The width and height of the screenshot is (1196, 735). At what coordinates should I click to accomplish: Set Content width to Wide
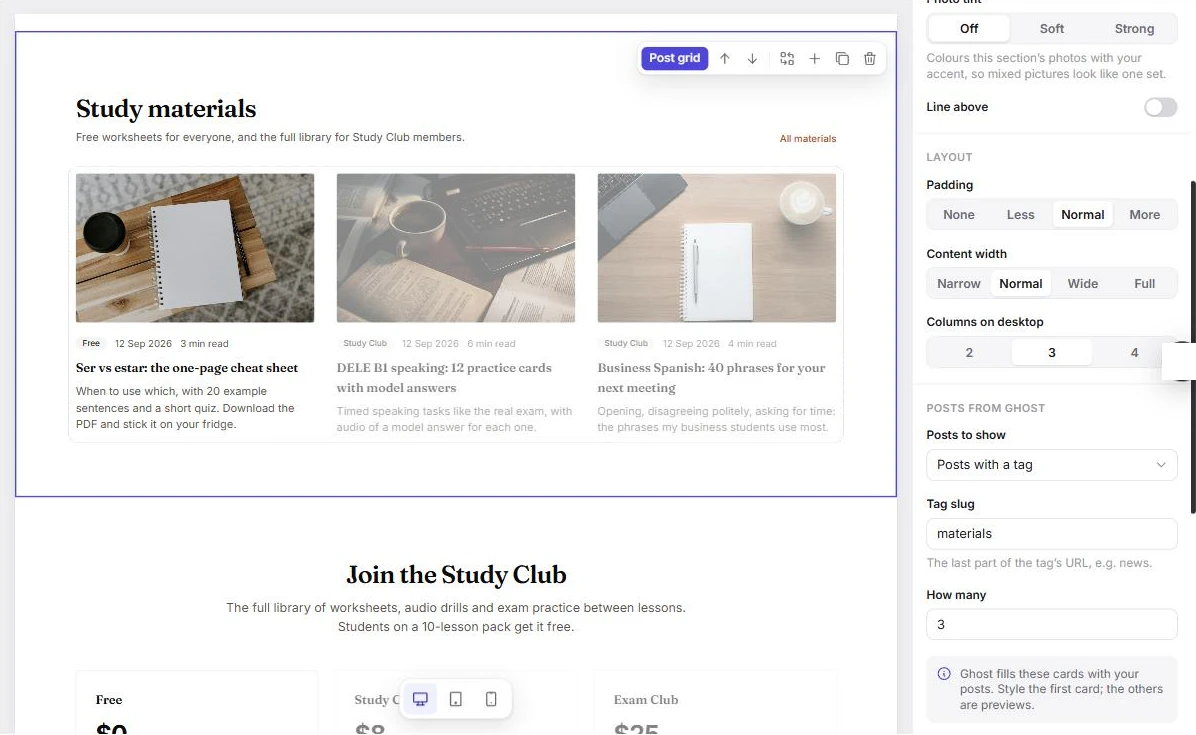1082,284
